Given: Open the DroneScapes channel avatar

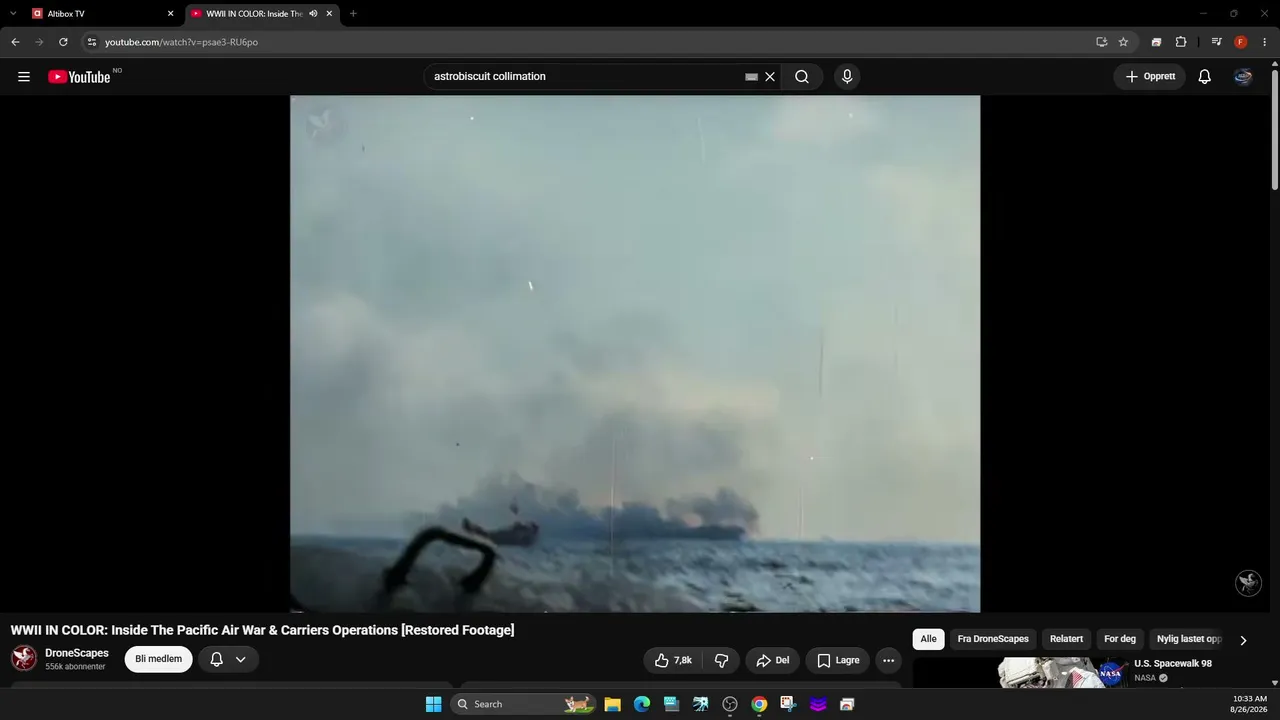Looking at the screenshot, I should (x=24, y=658).
